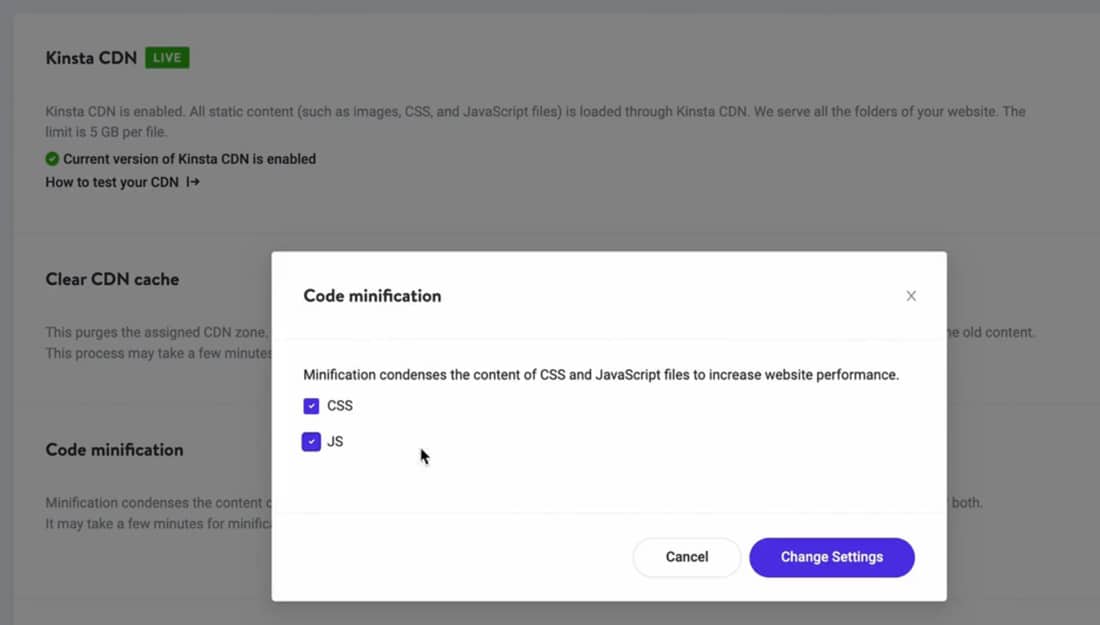Click the Code minification section heading

(x=114, y=450)
